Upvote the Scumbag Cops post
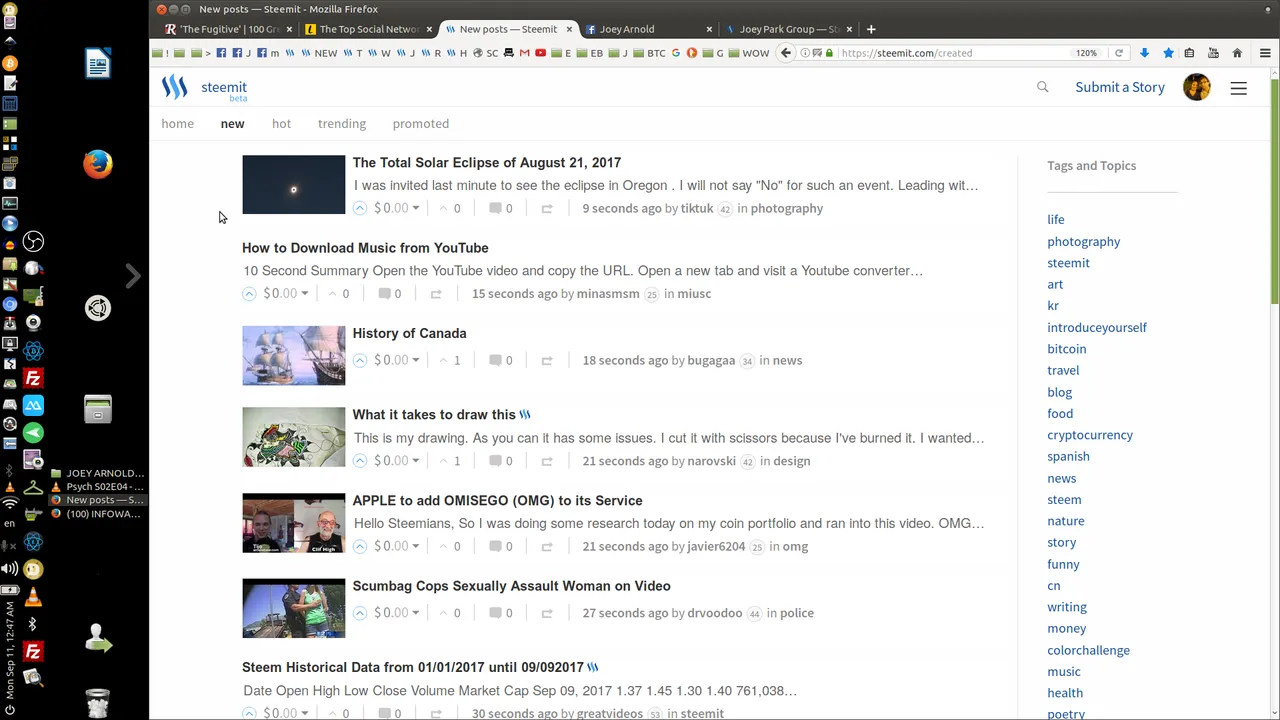Screen dimensions: 1280x720 (360, 613)
